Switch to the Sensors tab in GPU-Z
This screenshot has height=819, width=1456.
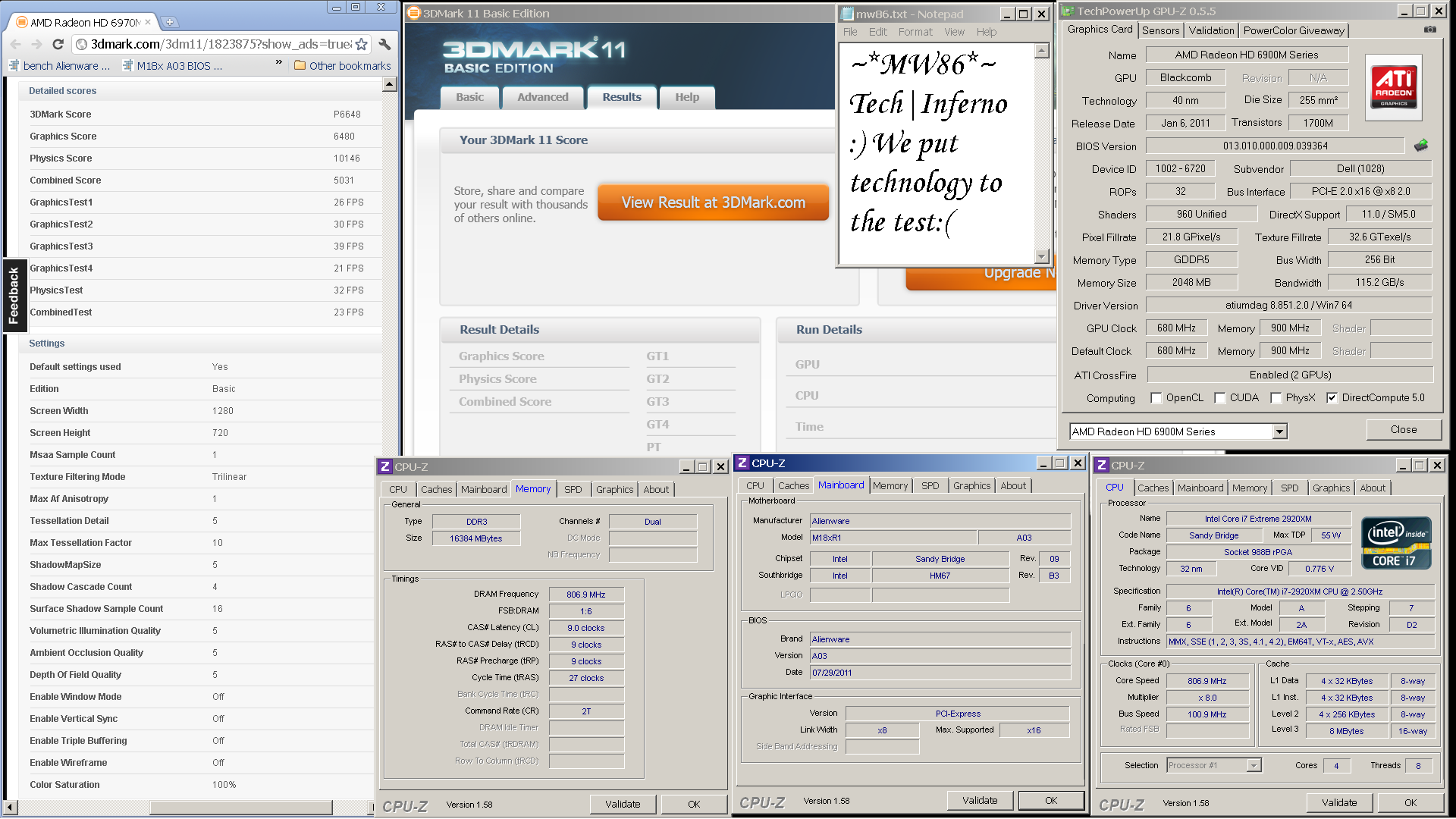click(1160, 30)
